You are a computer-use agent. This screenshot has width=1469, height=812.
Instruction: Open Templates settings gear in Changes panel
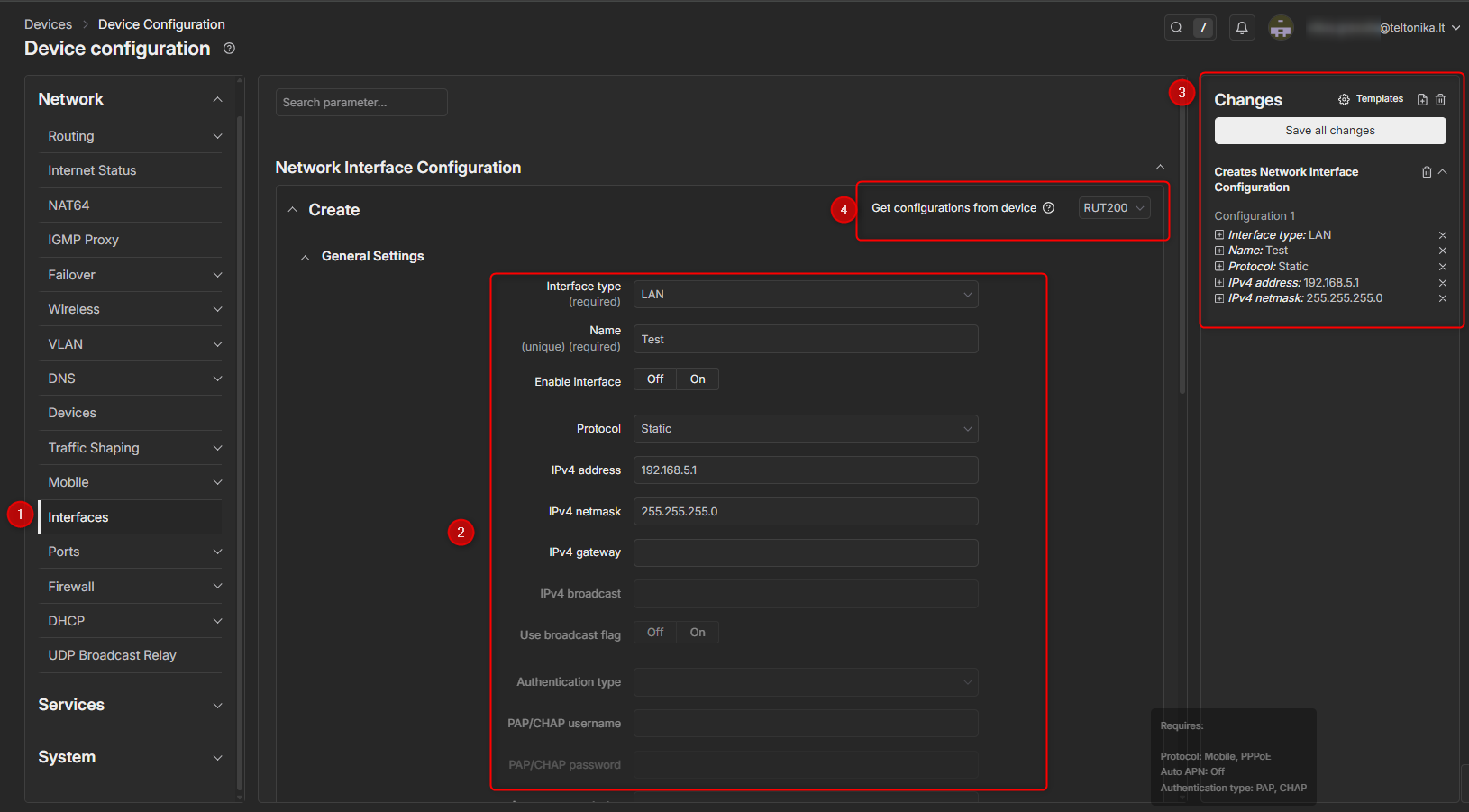1344,99
